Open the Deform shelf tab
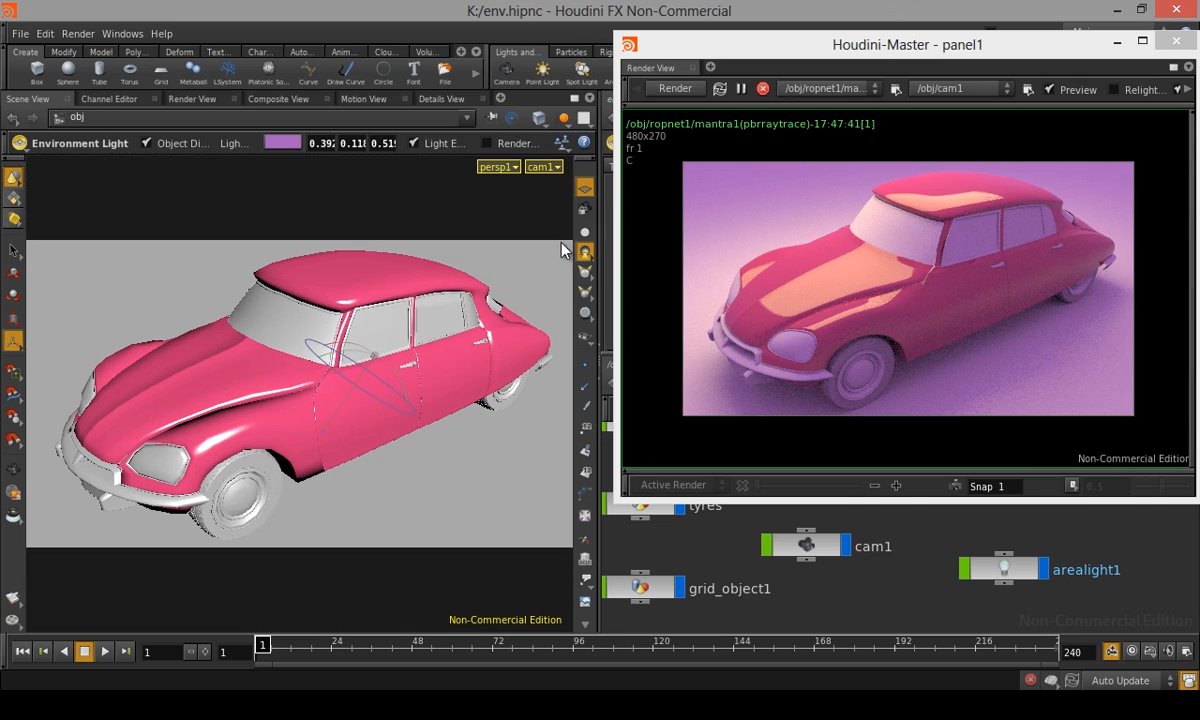 180,52
